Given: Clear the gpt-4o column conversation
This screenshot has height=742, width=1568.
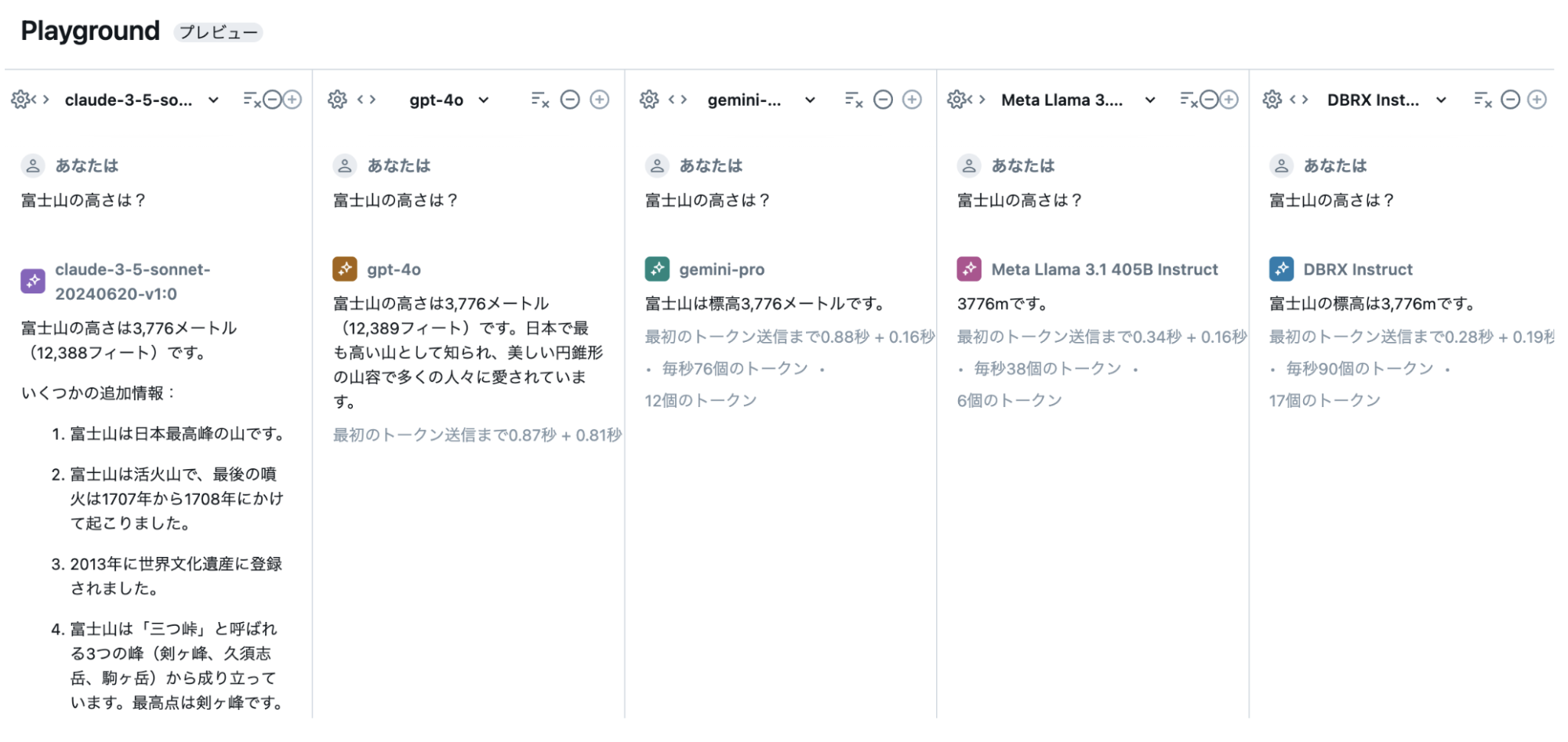Looking at the screenshot, I should pos(540,100).
